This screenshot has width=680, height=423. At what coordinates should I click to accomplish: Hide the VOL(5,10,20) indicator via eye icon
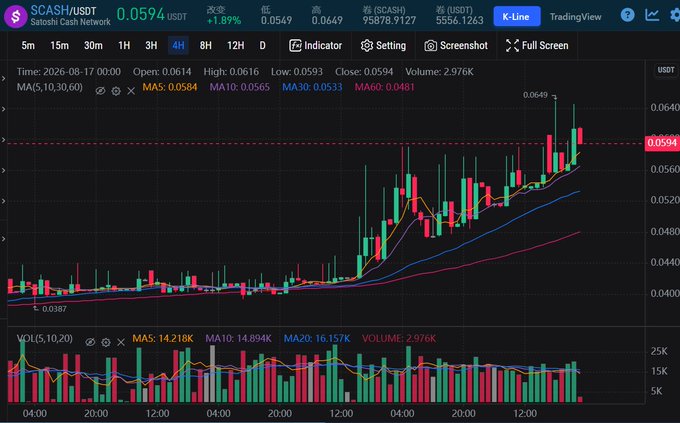pos(90,342)
